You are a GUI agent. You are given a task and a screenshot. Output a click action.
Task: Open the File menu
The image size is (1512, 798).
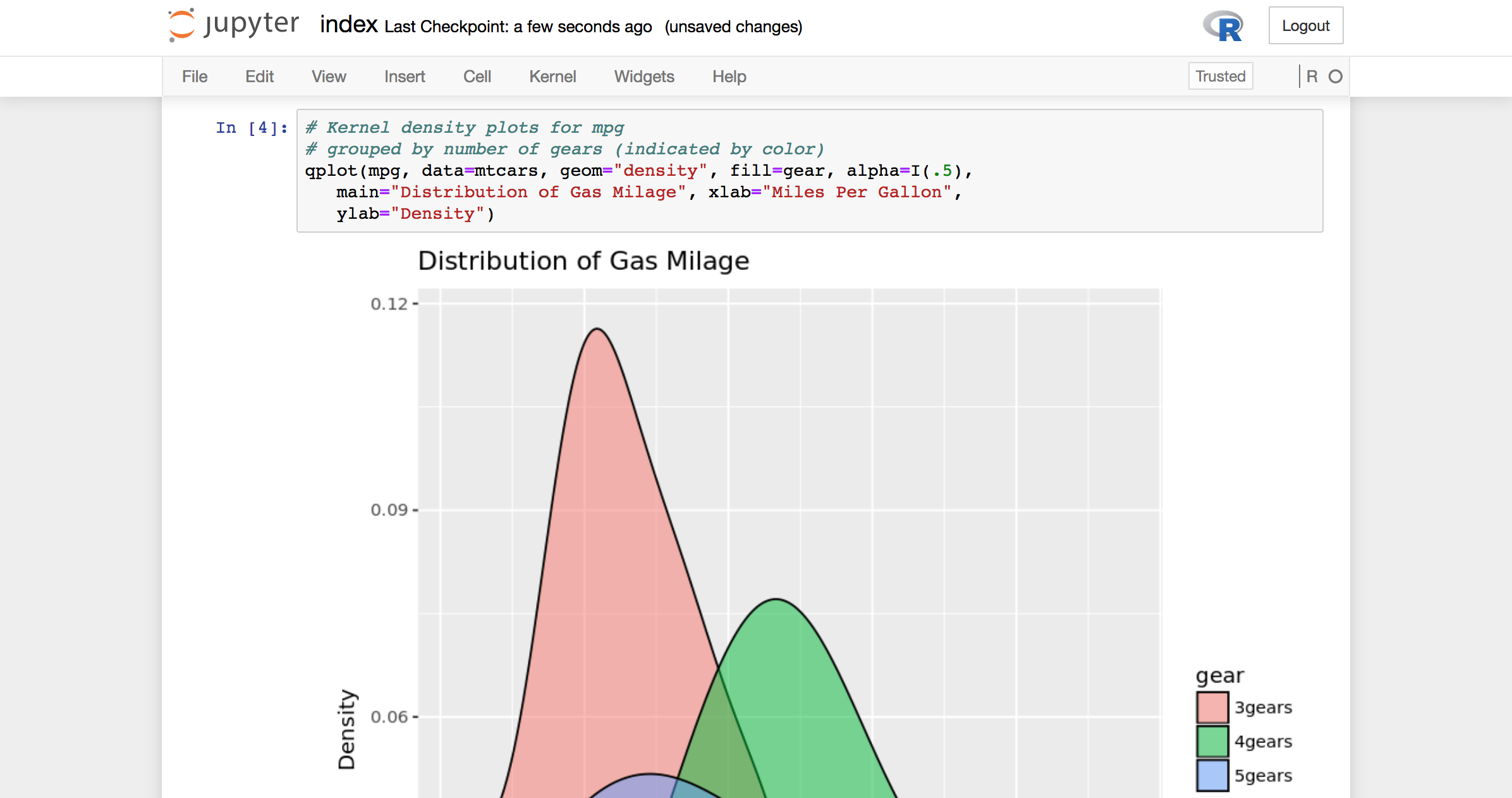[195, 77]
